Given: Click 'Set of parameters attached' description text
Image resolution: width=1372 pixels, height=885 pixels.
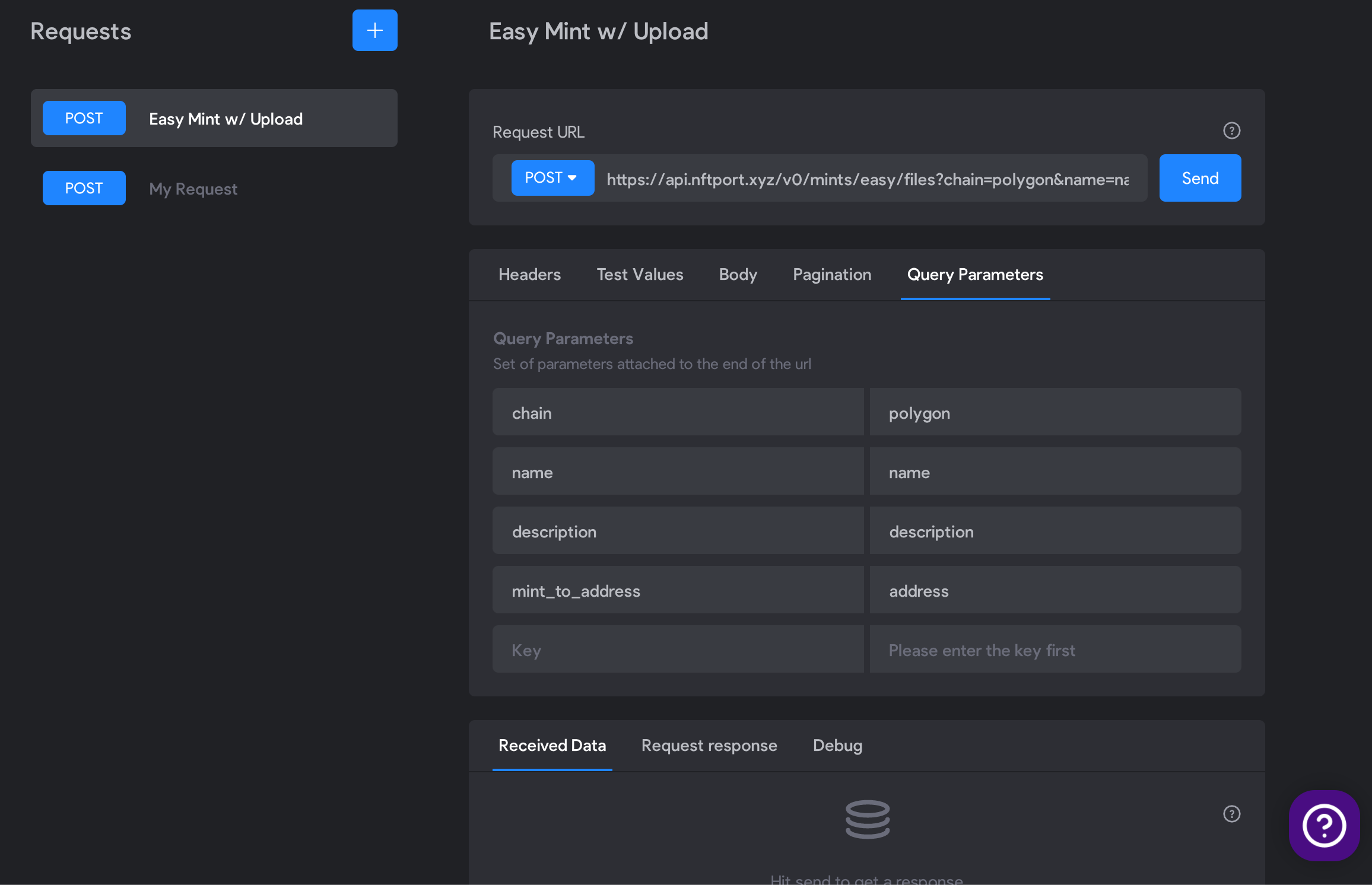Looking at the screenshot, I should [652, 364].
